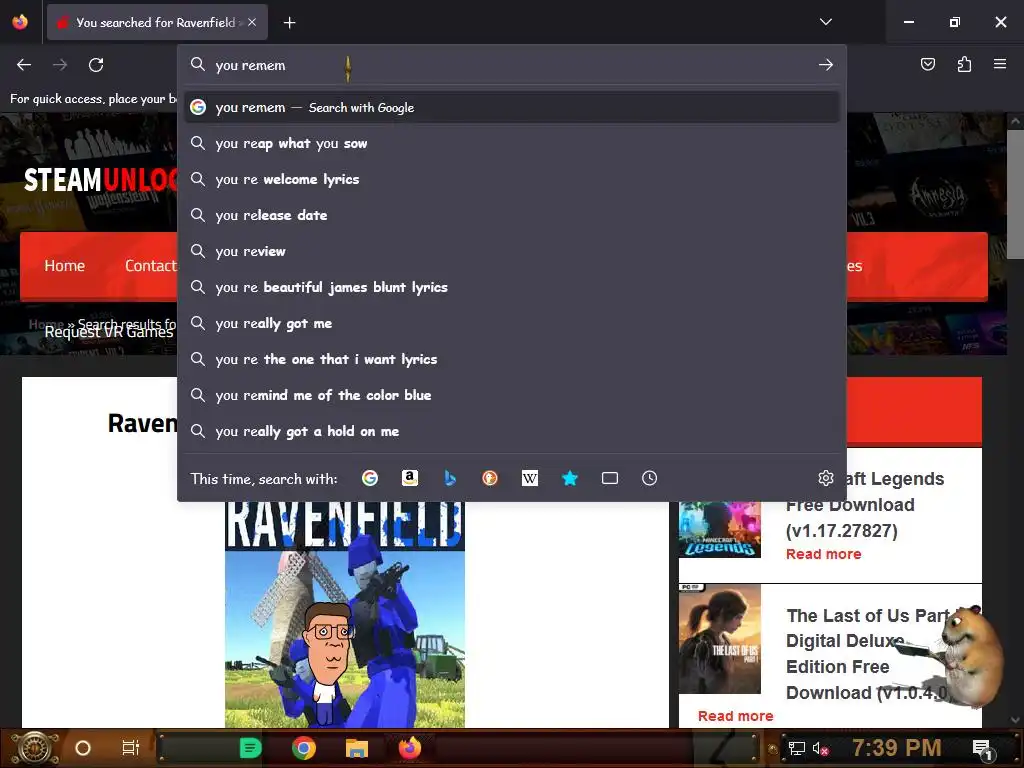The width and height of the screenshot is (1024, 768).
Task: Pick suggestion 'you release date'
Action: 512,215
